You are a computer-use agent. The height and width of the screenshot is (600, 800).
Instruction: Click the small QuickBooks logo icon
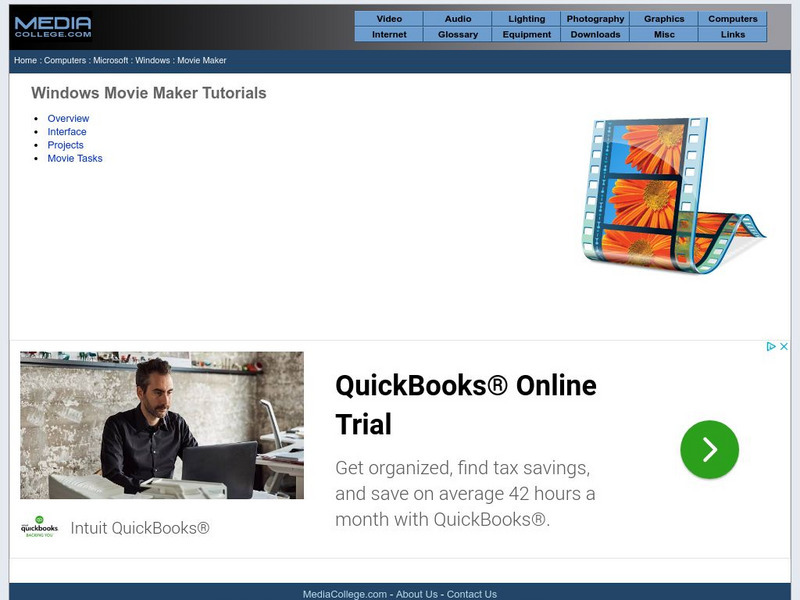pyautogui.click(x=39, y=527)
